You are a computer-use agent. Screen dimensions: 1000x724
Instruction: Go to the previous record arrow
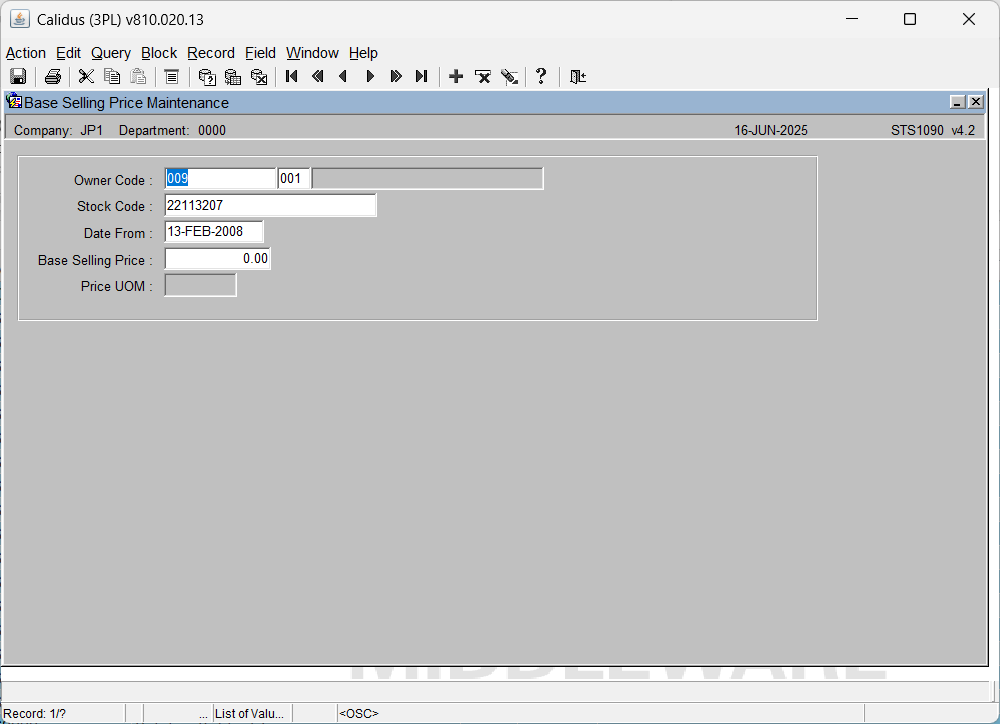[343, 77]
